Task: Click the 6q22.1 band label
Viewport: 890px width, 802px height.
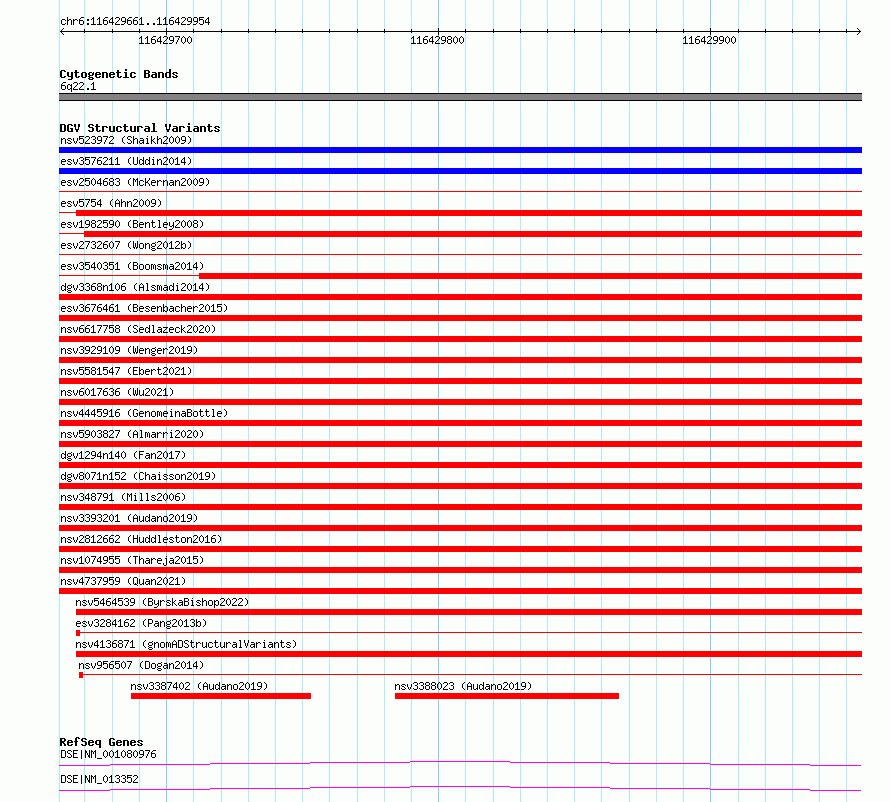Action: click(78, 86)
